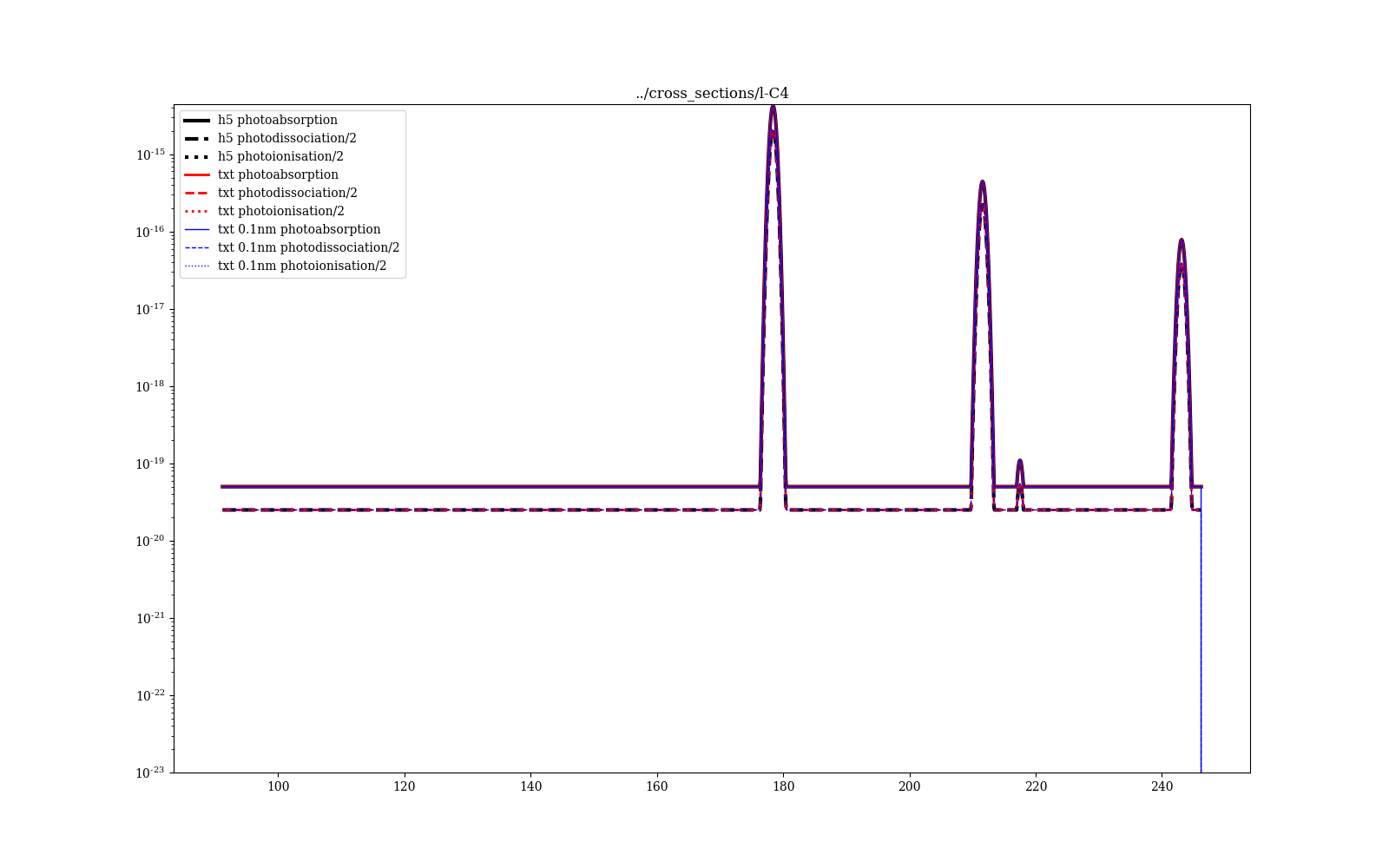Click x-axis tick label 100
The height and width of the screenshot is (868, 1389).
tap(278, 786)
